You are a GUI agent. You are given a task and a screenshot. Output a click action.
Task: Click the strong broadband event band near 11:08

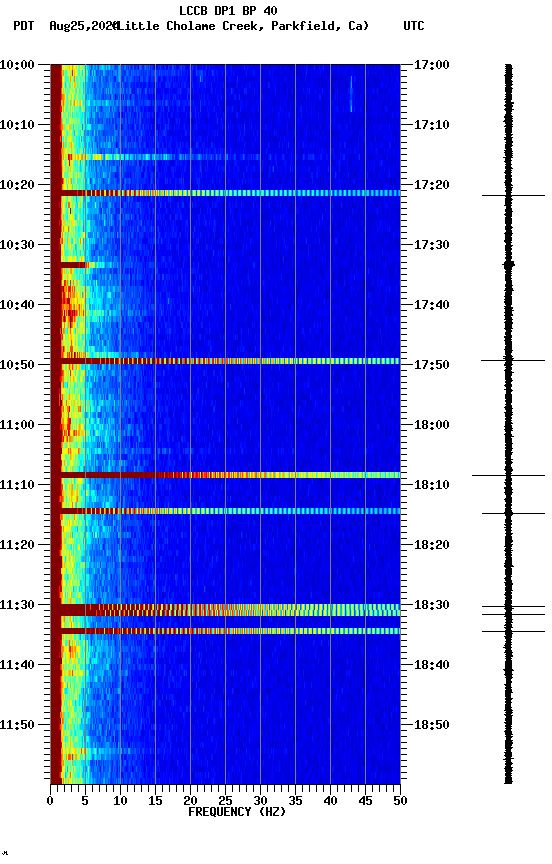225,475
